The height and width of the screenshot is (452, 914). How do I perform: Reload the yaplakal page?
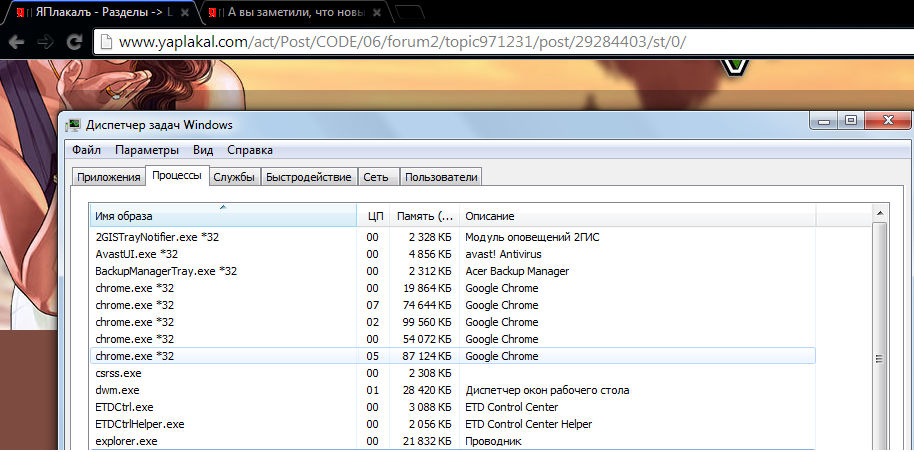74,42
